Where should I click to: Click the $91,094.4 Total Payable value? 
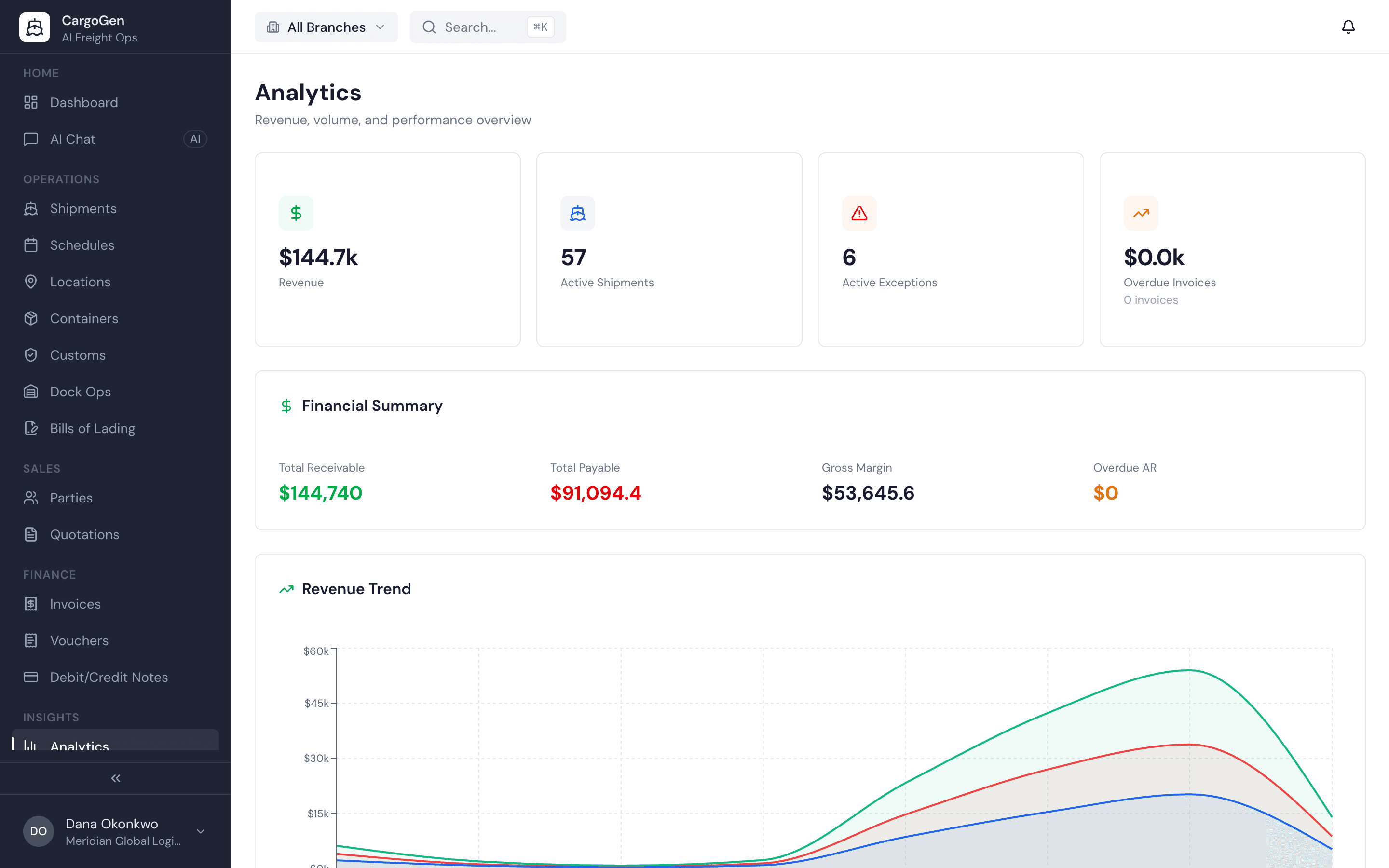tap(595, 492)
